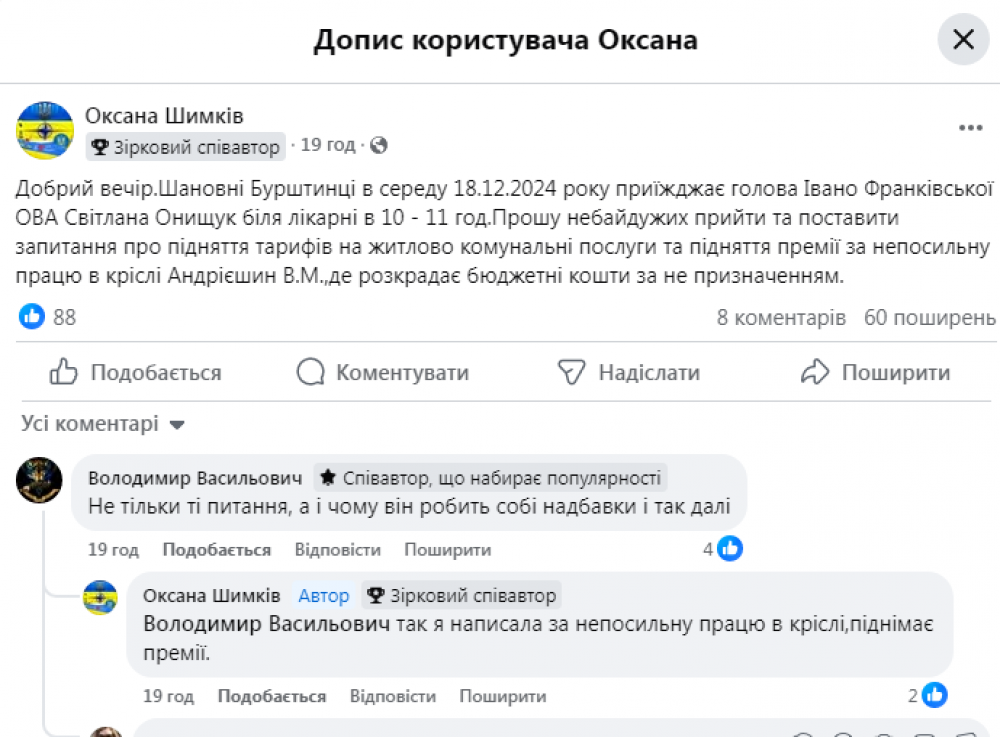Like the post with Подобається thumb button
Image resolution: width=1000 pixels, height=737 pixels.
135,373
